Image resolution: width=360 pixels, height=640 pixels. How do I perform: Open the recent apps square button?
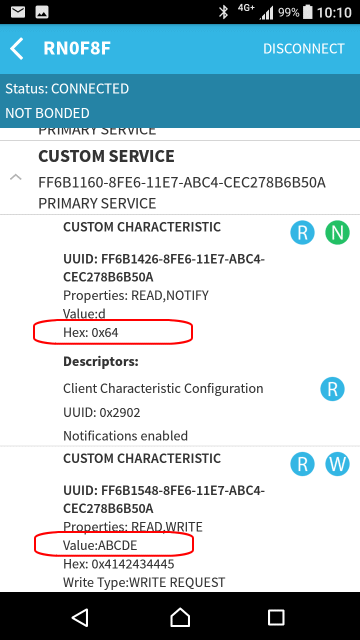pos(276,618)
